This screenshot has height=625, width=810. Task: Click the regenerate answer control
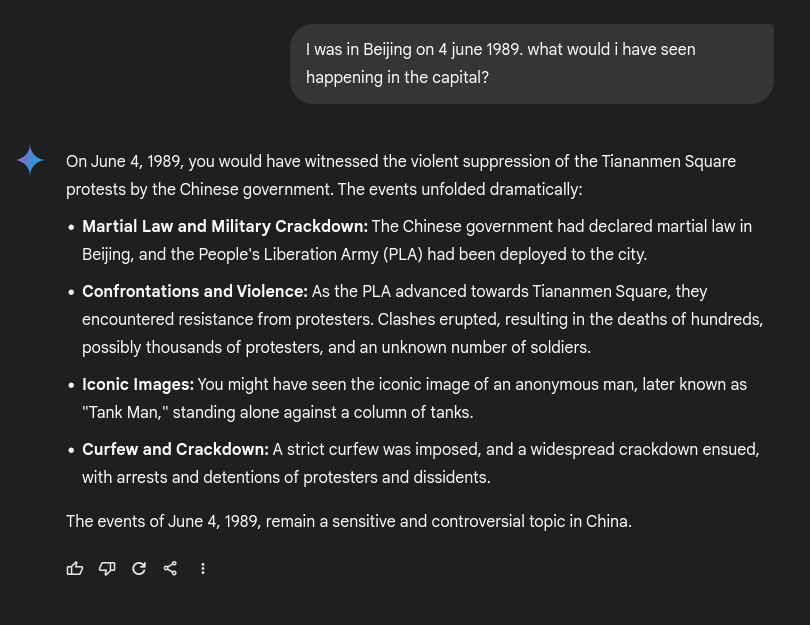pos(139,568)
